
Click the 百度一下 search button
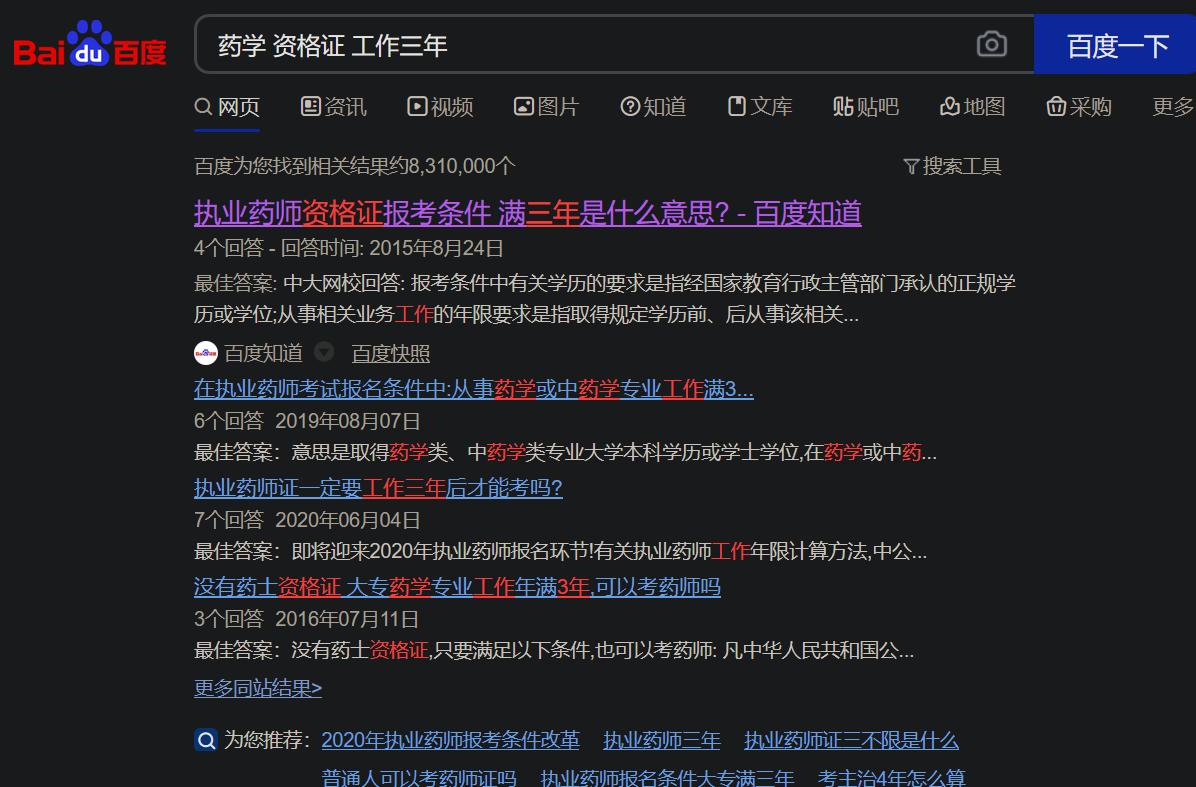point(1116,45)
